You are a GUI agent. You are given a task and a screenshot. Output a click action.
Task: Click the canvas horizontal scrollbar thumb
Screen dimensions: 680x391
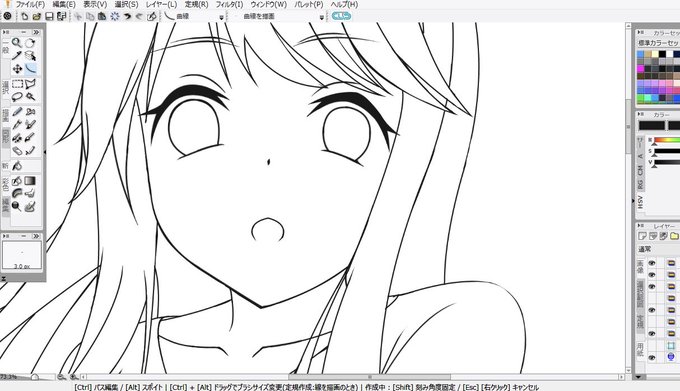click(x=369, y=377)
